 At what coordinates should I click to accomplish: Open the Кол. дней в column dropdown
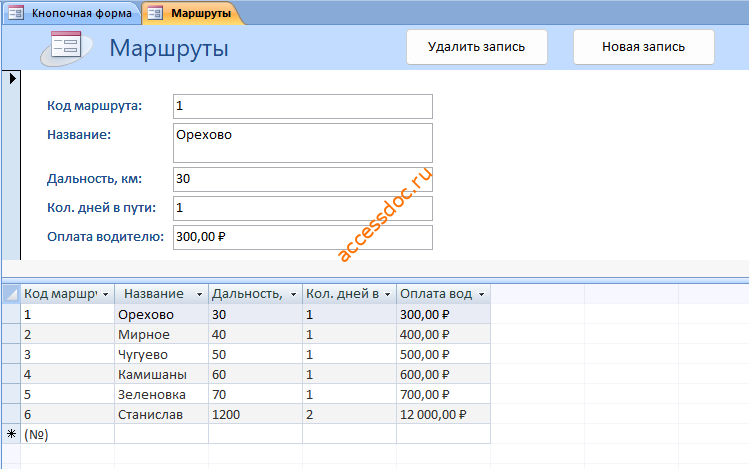387,294
